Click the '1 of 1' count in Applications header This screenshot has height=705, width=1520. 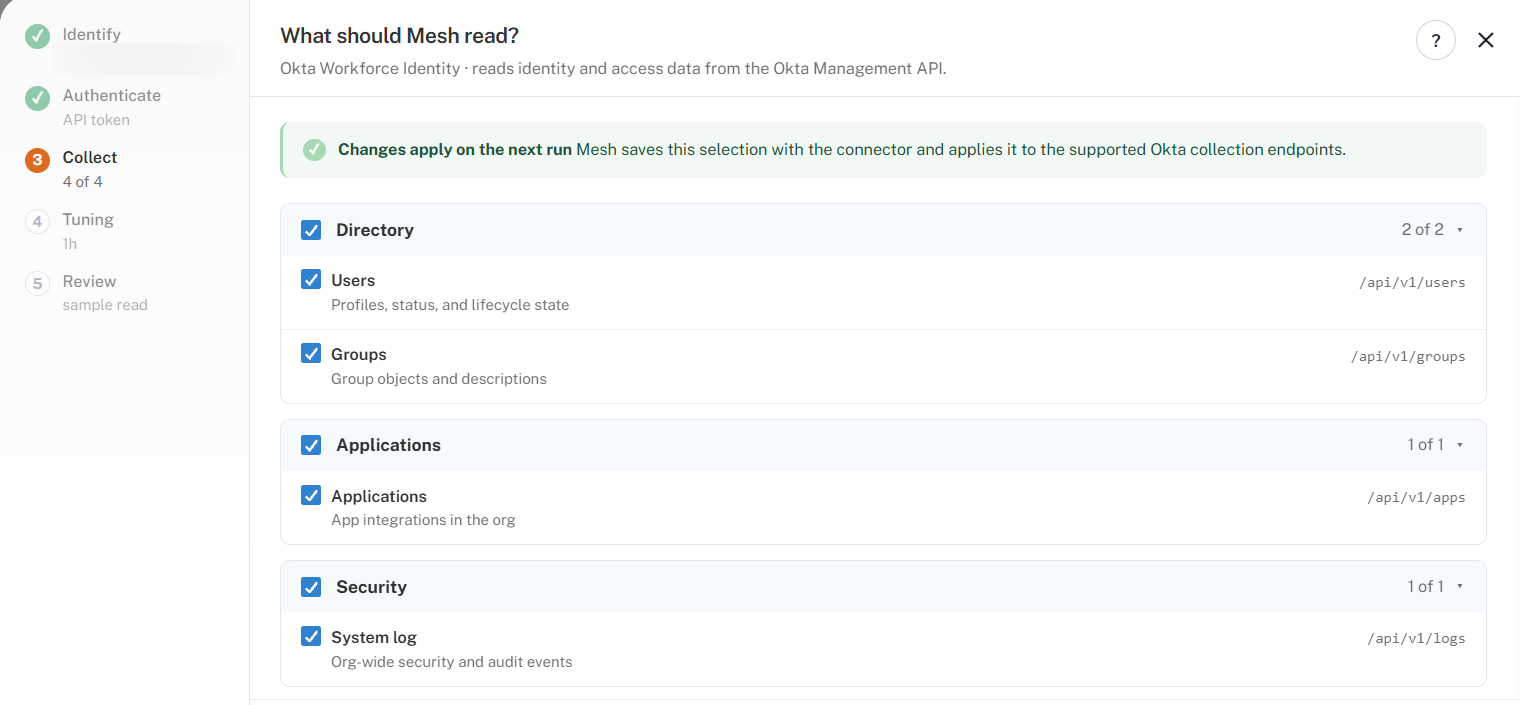tap(1426, 445)
